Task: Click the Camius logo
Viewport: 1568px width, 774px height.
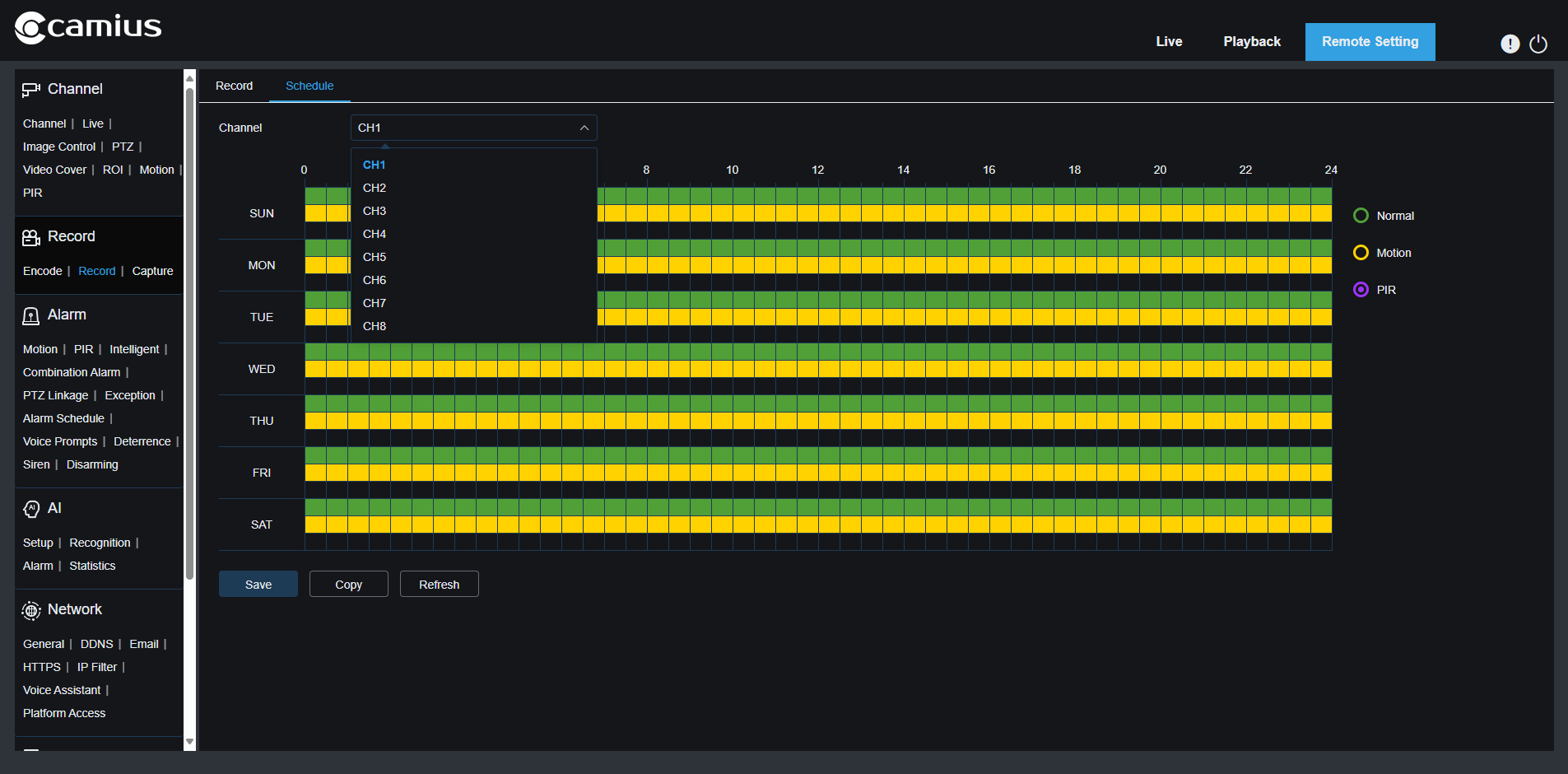Action: coord(88,27)
